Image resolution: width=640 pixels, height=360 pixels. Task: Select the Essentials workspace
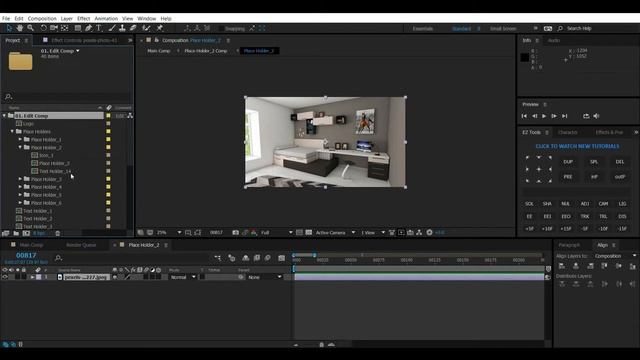click(422, 29)
